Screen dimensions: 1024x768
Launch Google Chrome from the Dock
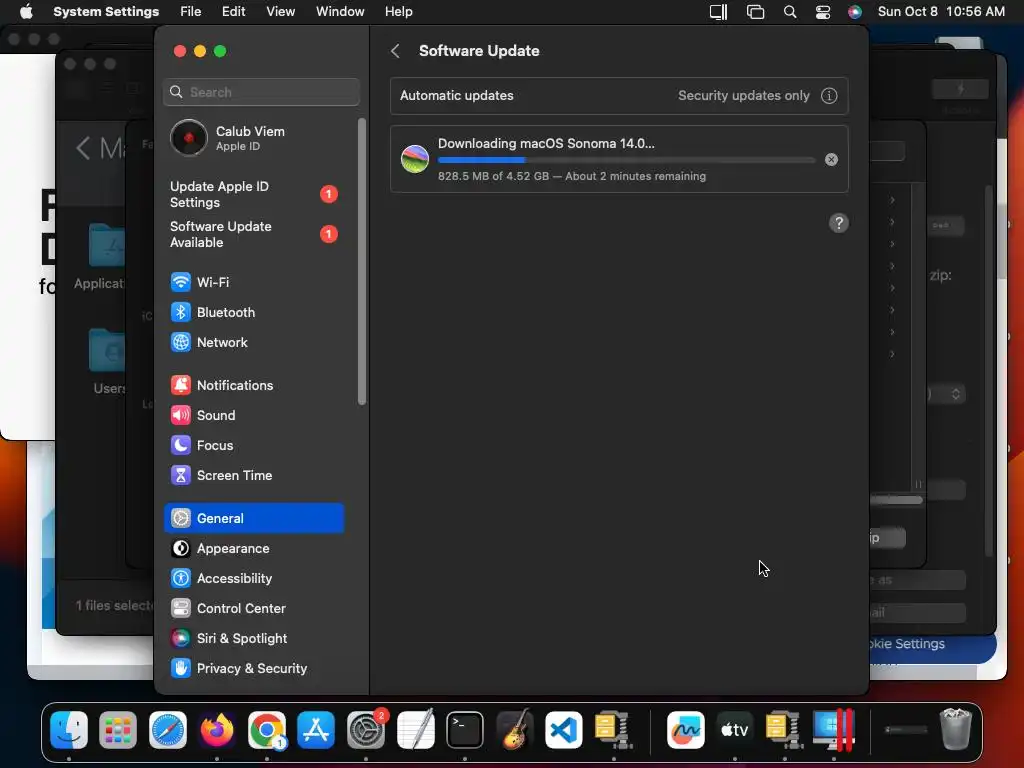click(x=266, y=729)
